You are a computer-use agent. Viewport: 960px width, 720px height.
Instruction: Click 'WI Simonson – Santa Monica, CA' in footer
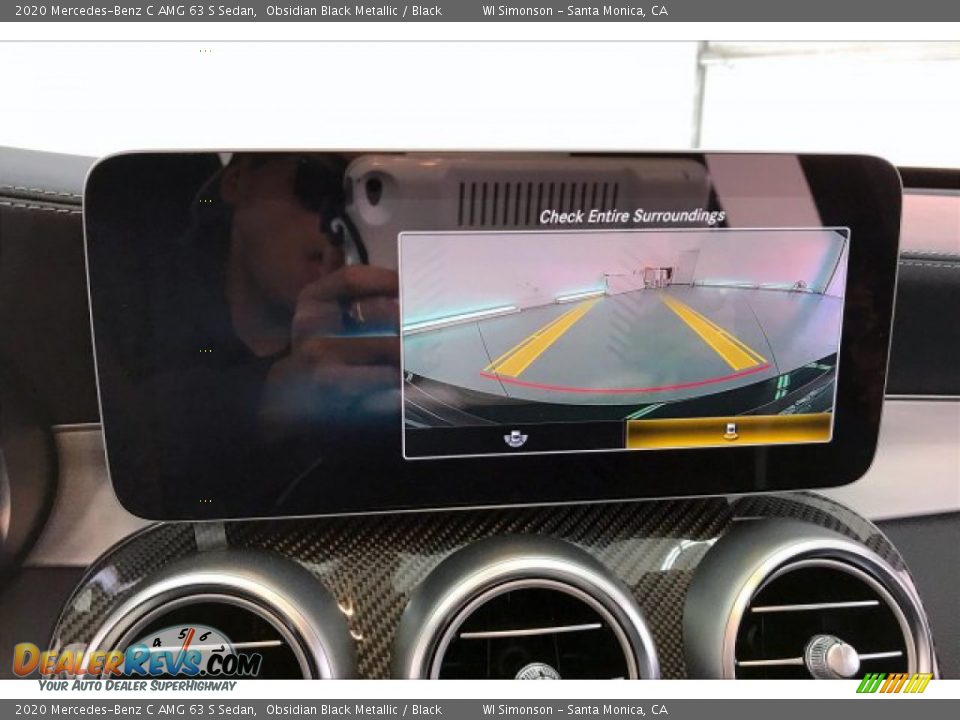tap(574, 709)
